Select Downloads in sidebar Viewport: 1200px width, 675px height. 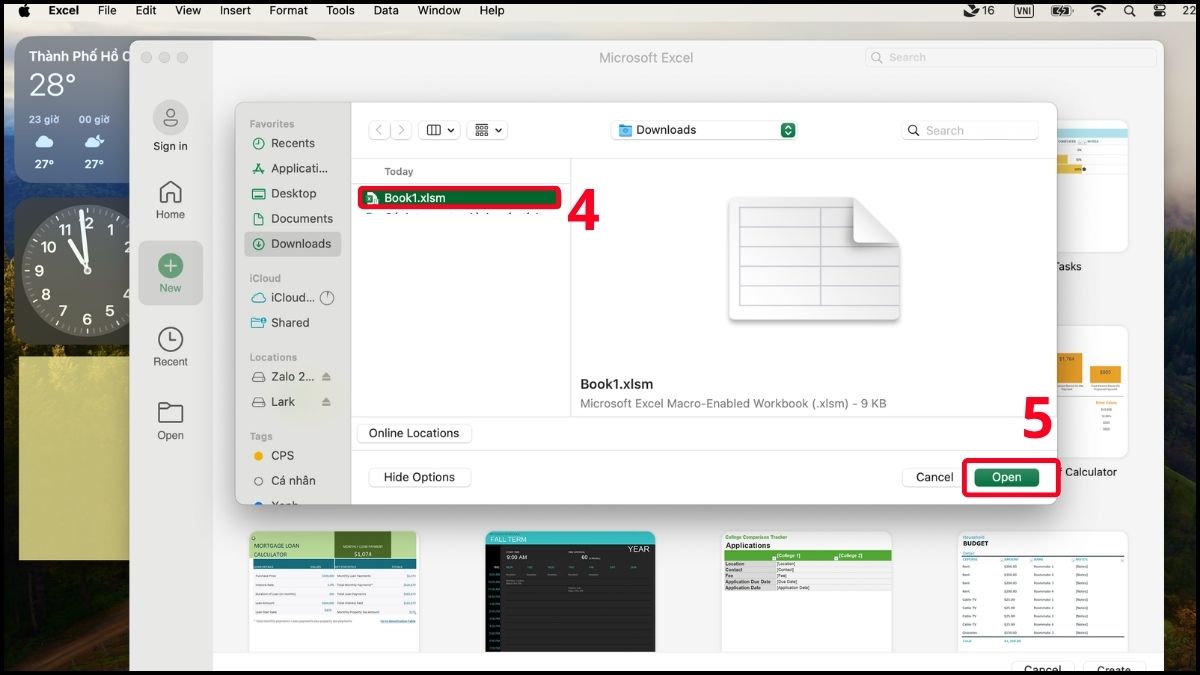pos(292,243)
